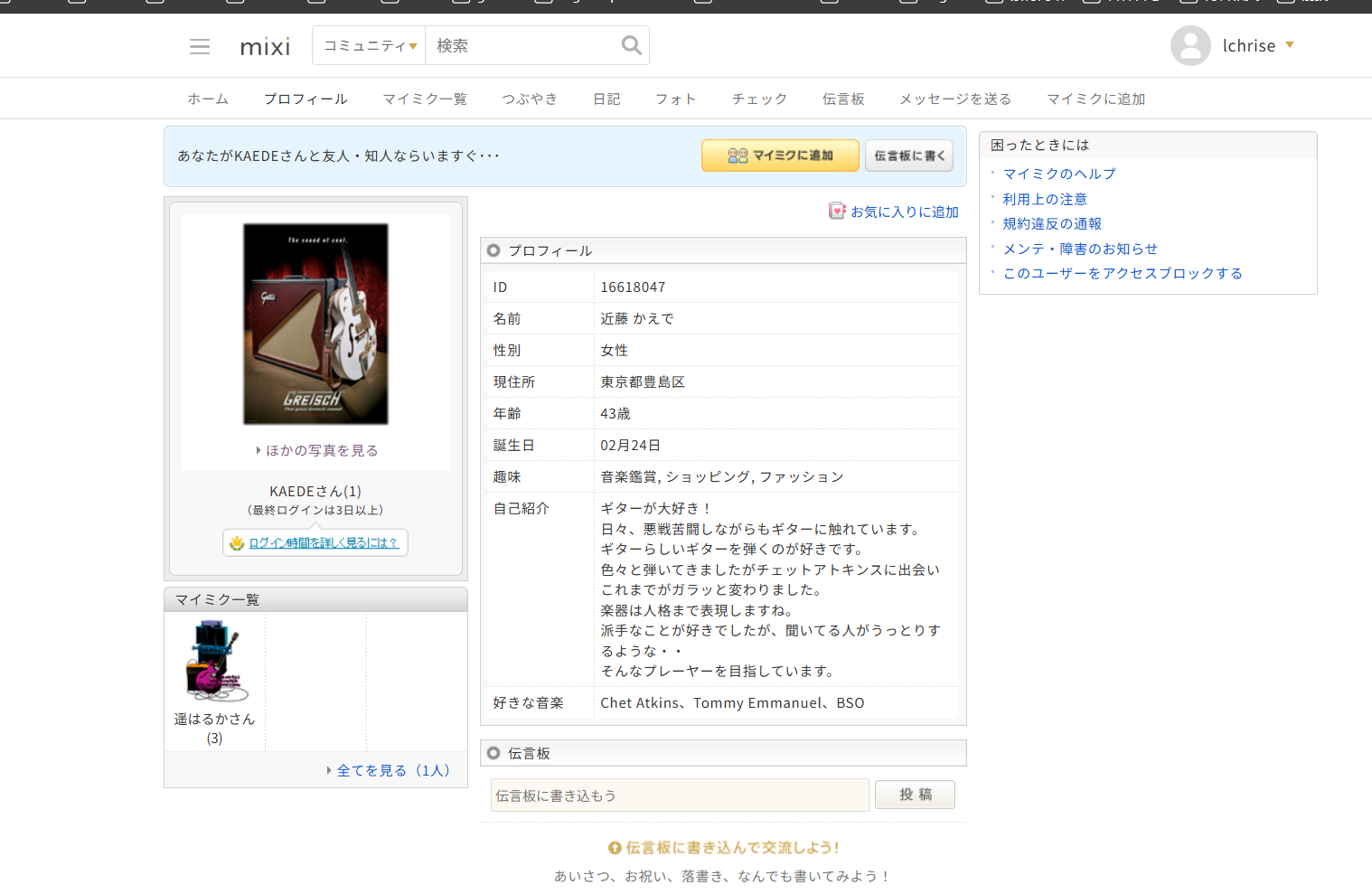Go to ホーム tab
Screen dimensions: 1372x894
208,99
